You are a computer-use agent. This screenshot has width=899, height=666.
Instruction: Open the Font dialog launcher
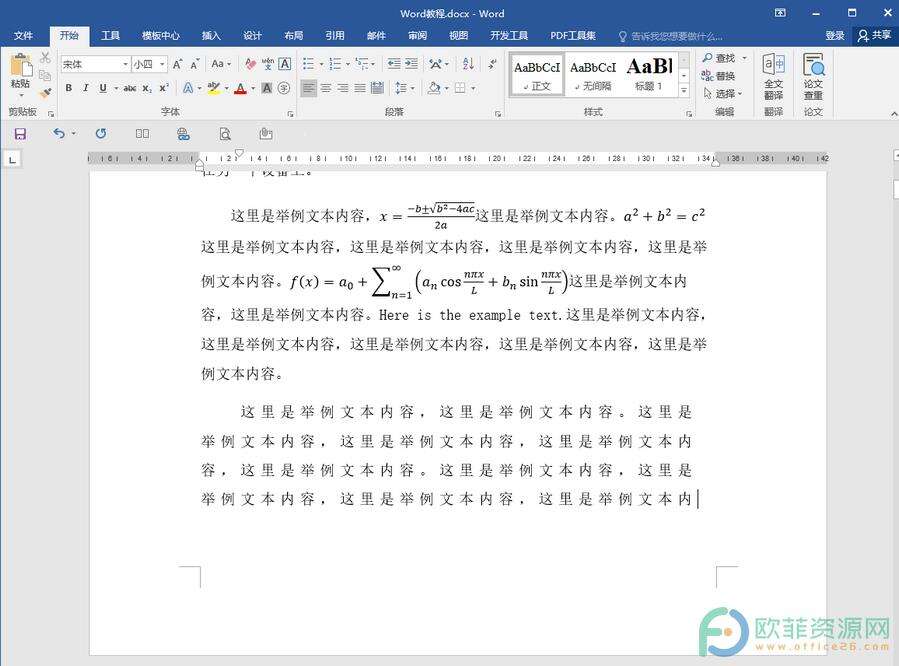coord(290,114)
